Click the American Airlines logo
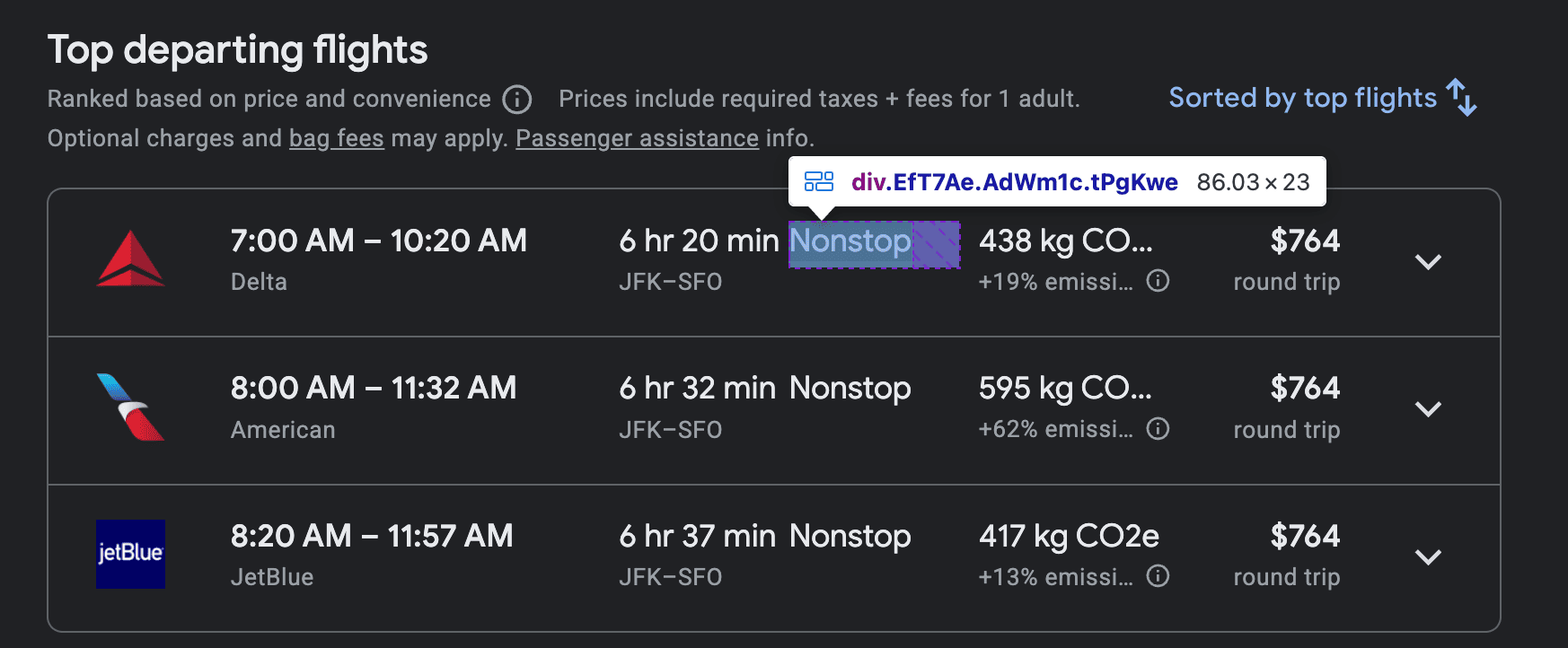This screenshot has width=1568, height=648. (129, 407)
